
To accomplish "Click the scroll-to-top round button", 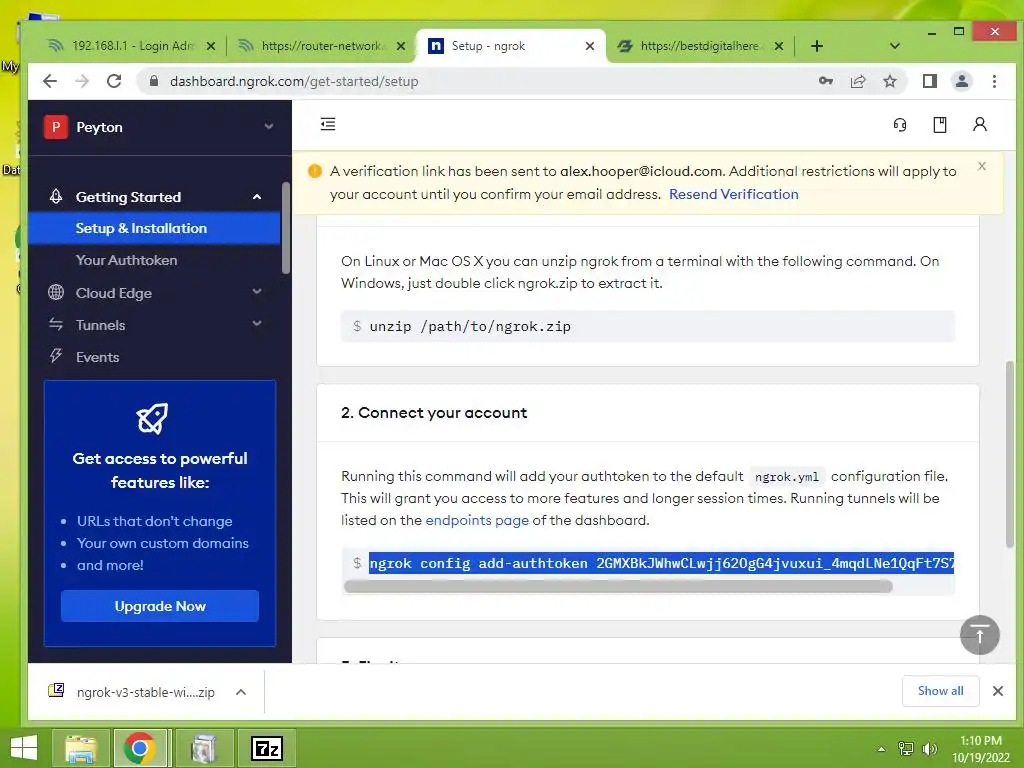I will pos(980,635).
